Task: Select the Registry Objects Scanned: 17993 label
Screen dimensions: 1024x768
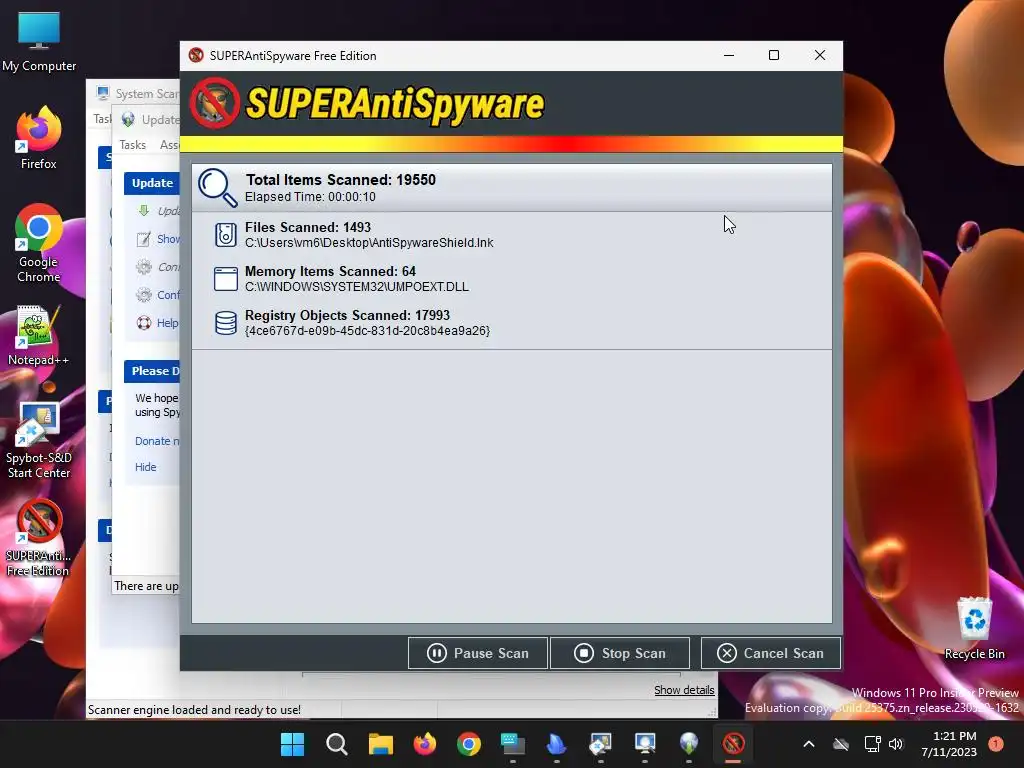Action: [x=347, y=315]
